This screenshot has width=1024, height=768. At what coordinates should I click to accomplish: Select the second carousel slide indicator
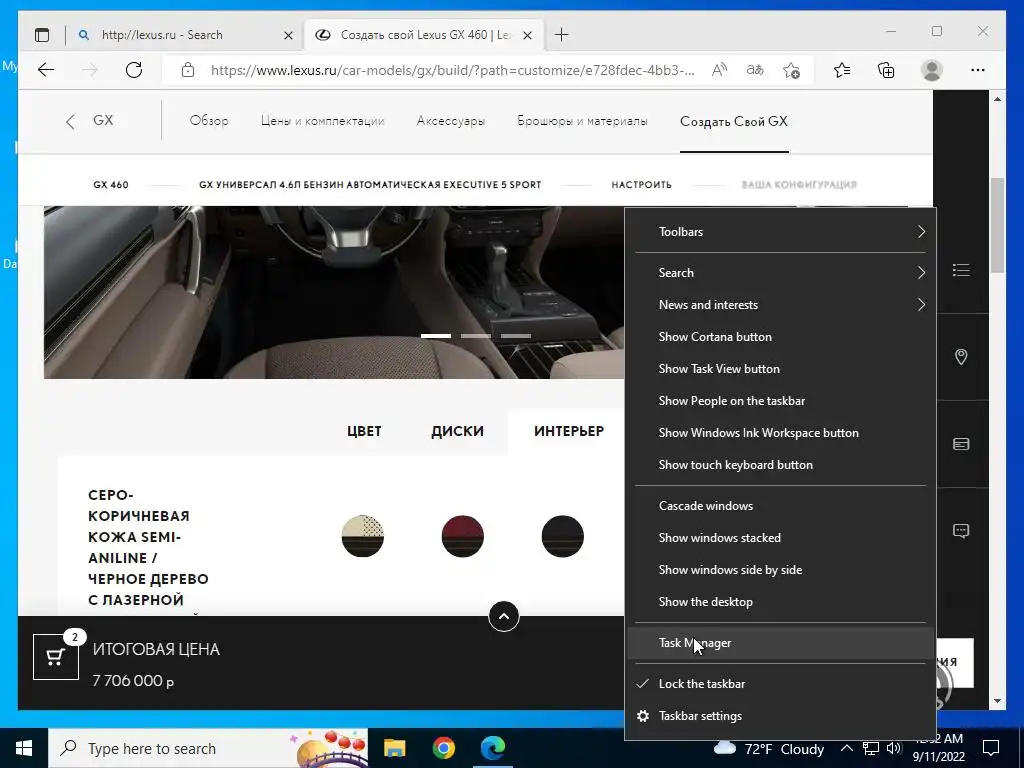point(476,336)
